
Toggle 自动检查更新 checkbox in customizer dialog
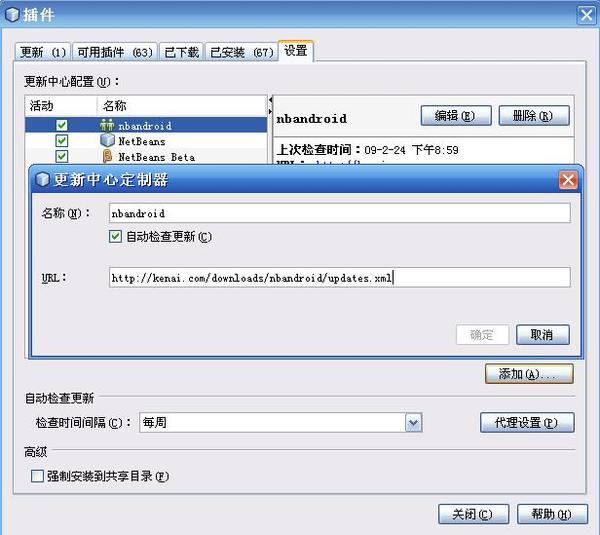pyautogui.click(x=116, y=237)
